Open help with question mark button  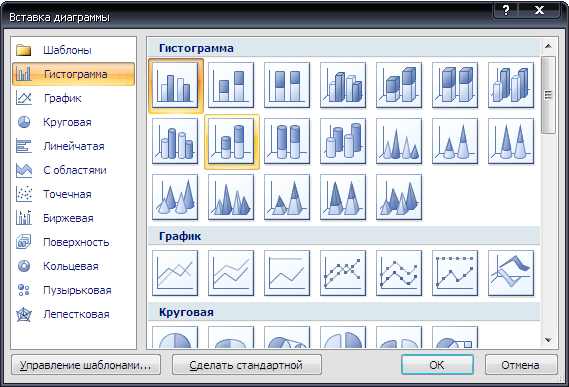coord(506,10)
